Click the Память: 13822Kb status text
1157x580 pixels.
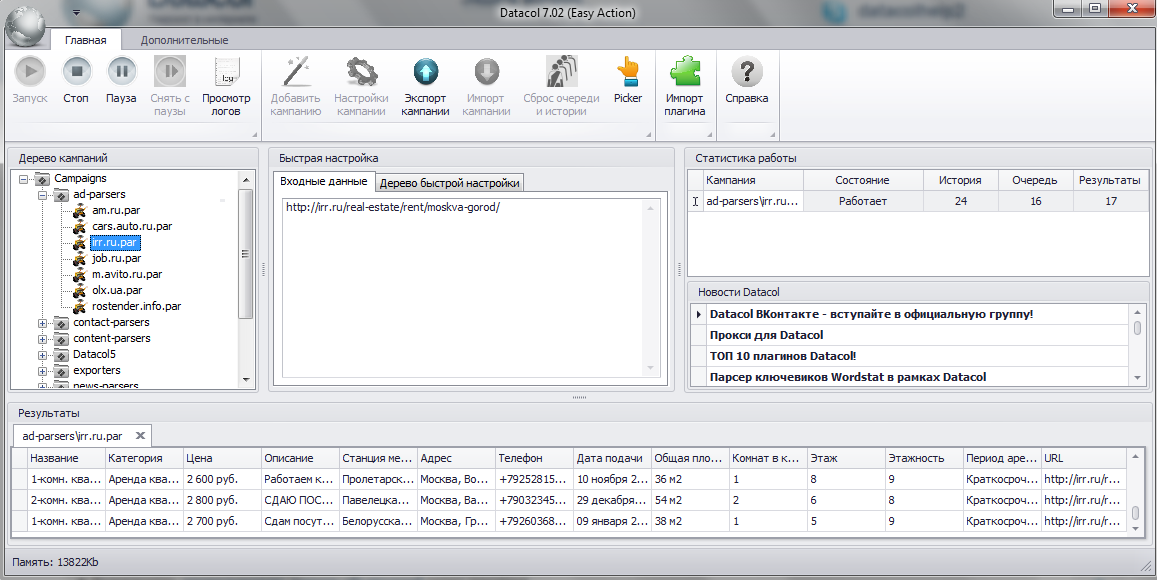pyautogui.click(x=55, y=562)
